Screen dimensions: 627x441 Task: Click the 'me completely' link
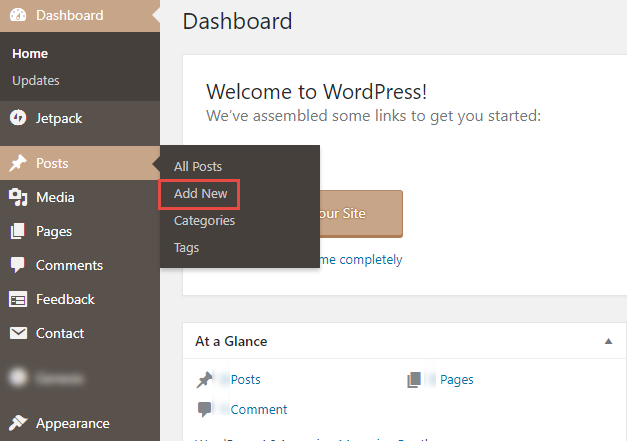361,259
